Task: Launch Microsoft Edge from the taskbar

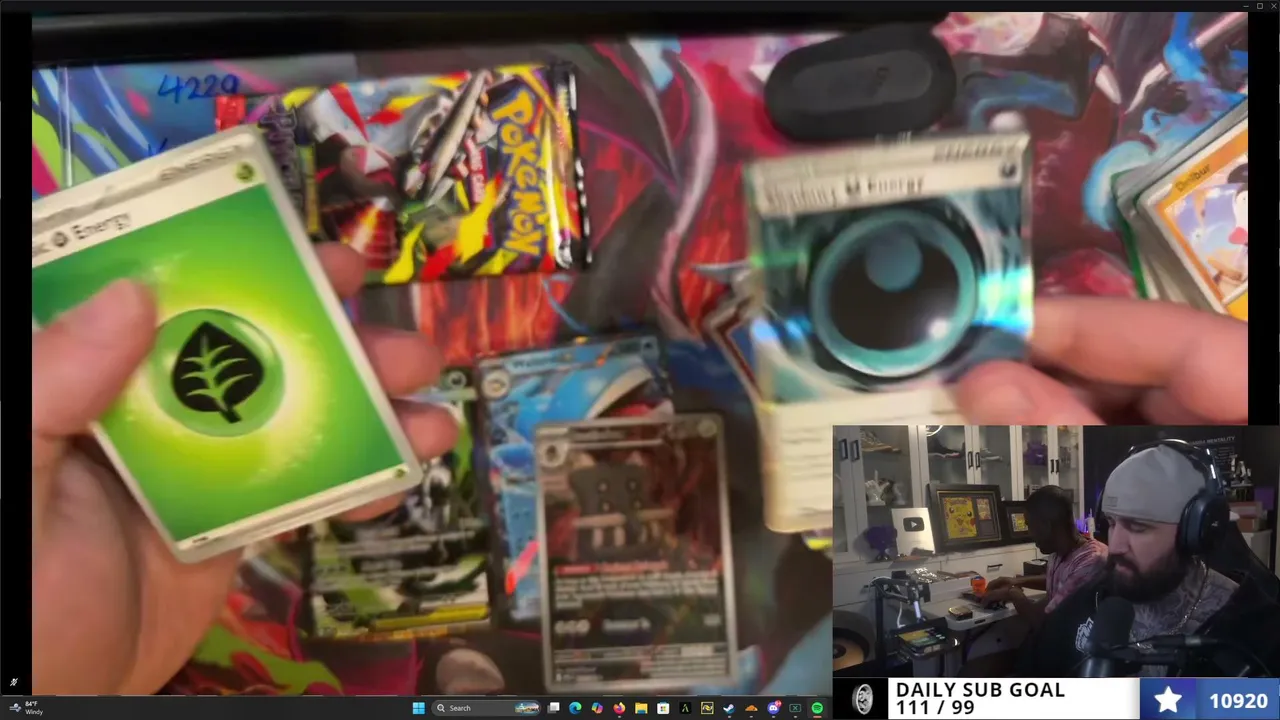Action: point(575,708)
